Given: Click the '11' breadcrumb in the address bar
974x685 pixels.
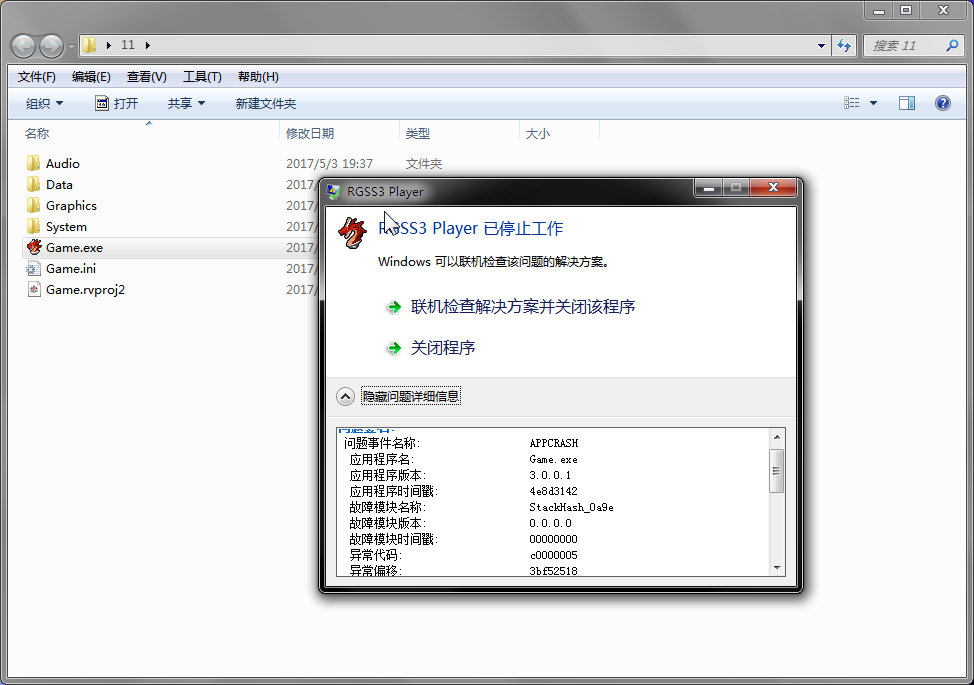Looking at the screenshot, I should pos(127,45).
